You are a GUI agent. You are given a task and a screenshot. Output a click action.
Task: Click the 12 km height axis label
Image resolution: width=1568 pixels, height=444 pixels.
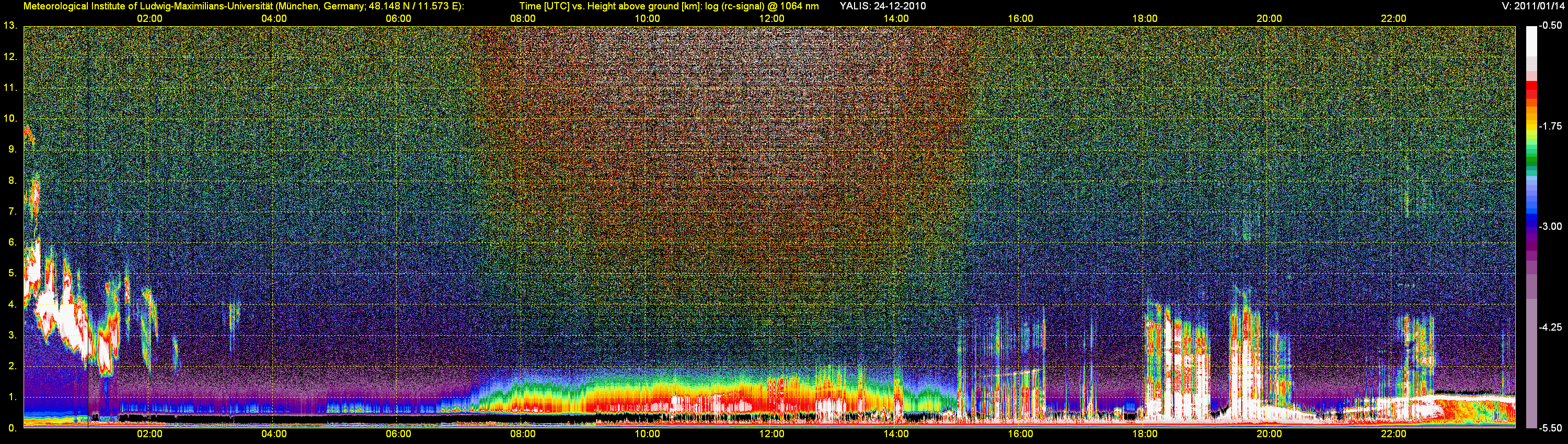point(10,56)
